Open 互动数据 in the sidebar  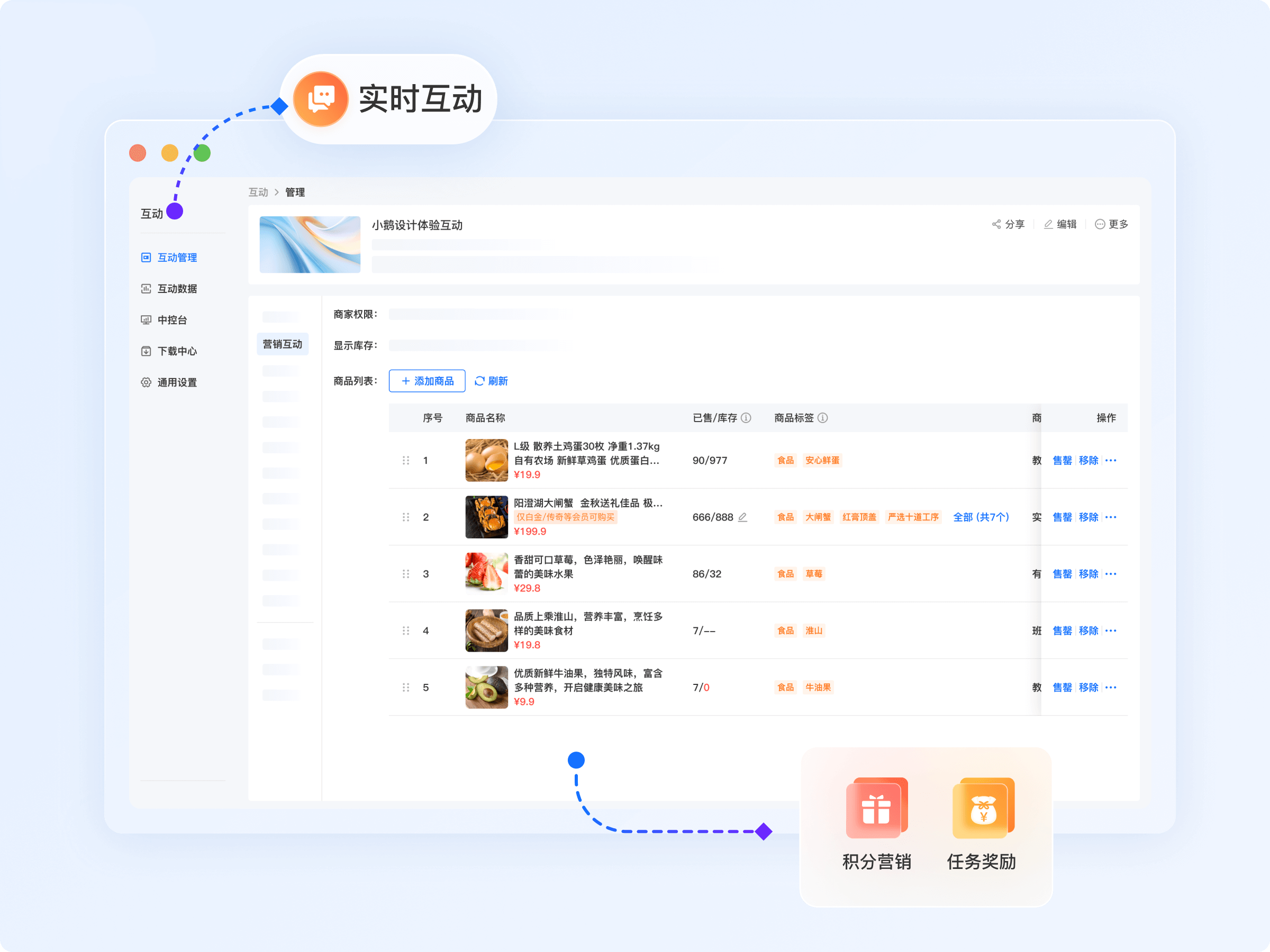click(x=177, y=289)
